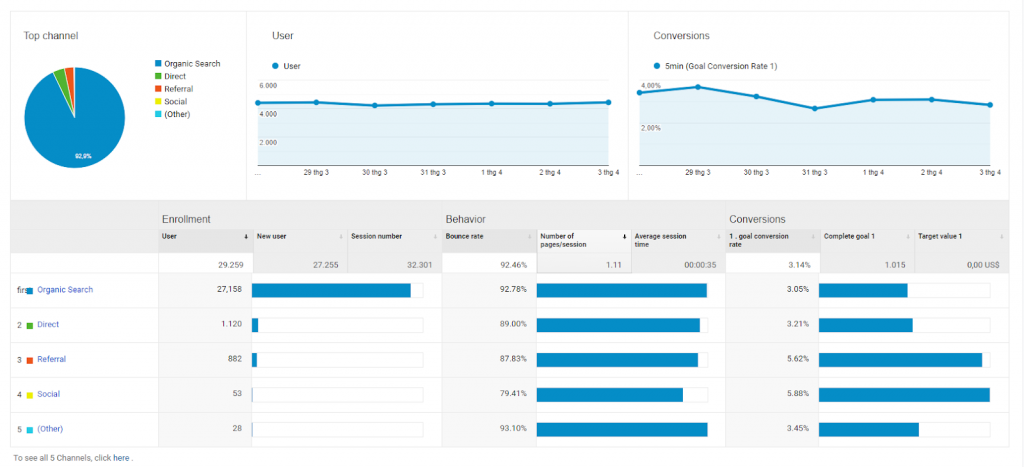The image size is (1024, 467).
Task: Click the pages per session value 1.11
Action: tap(615, 266)
